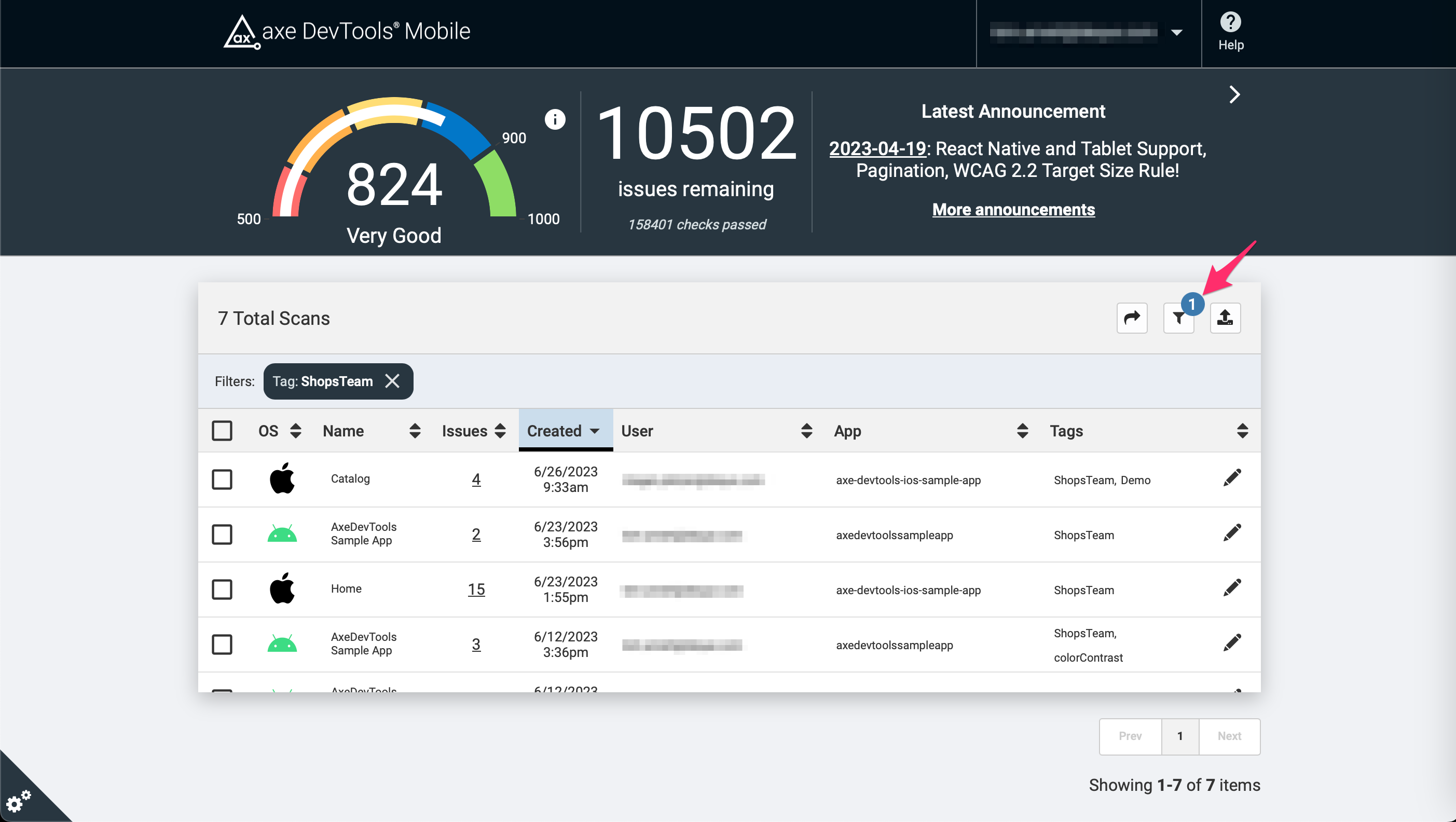The image size is (1456, 822).
Task: Click the score gauge showing 824
Action: [x=394, y=187]
